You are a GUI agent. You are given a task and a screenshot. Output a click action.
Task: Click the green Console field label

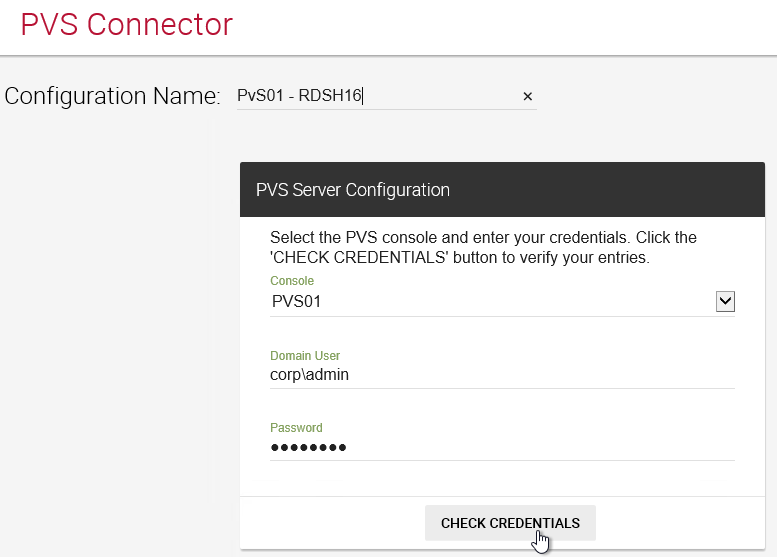291,280
